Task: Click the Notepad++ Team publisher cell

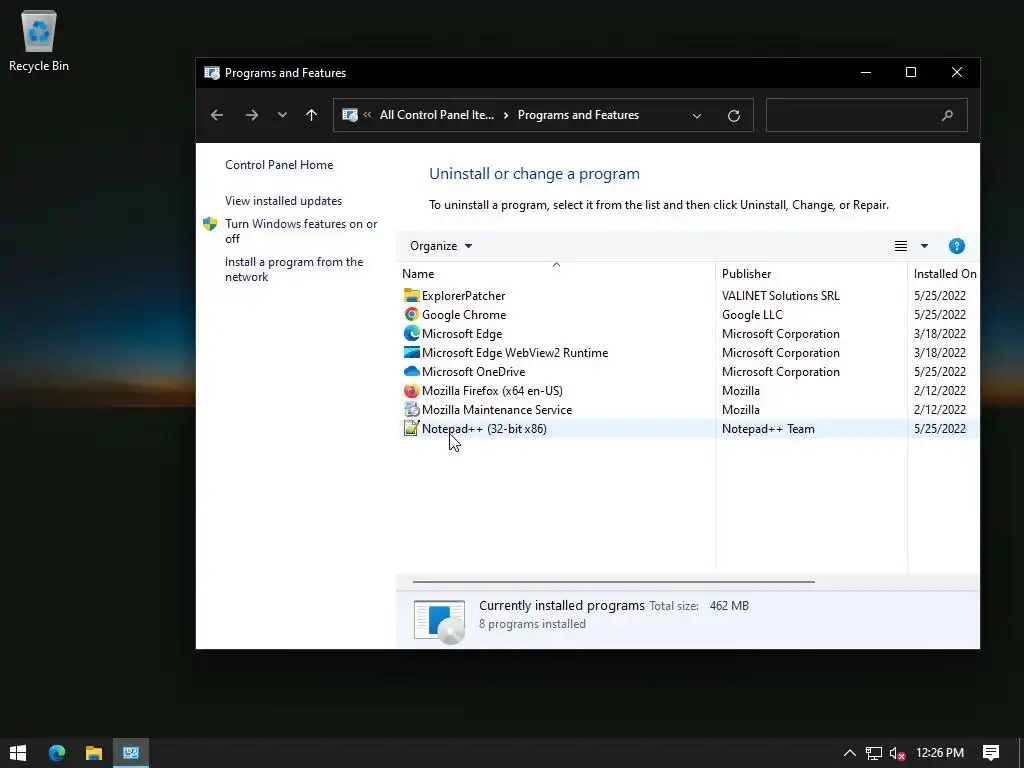Action: coord(768,428)
